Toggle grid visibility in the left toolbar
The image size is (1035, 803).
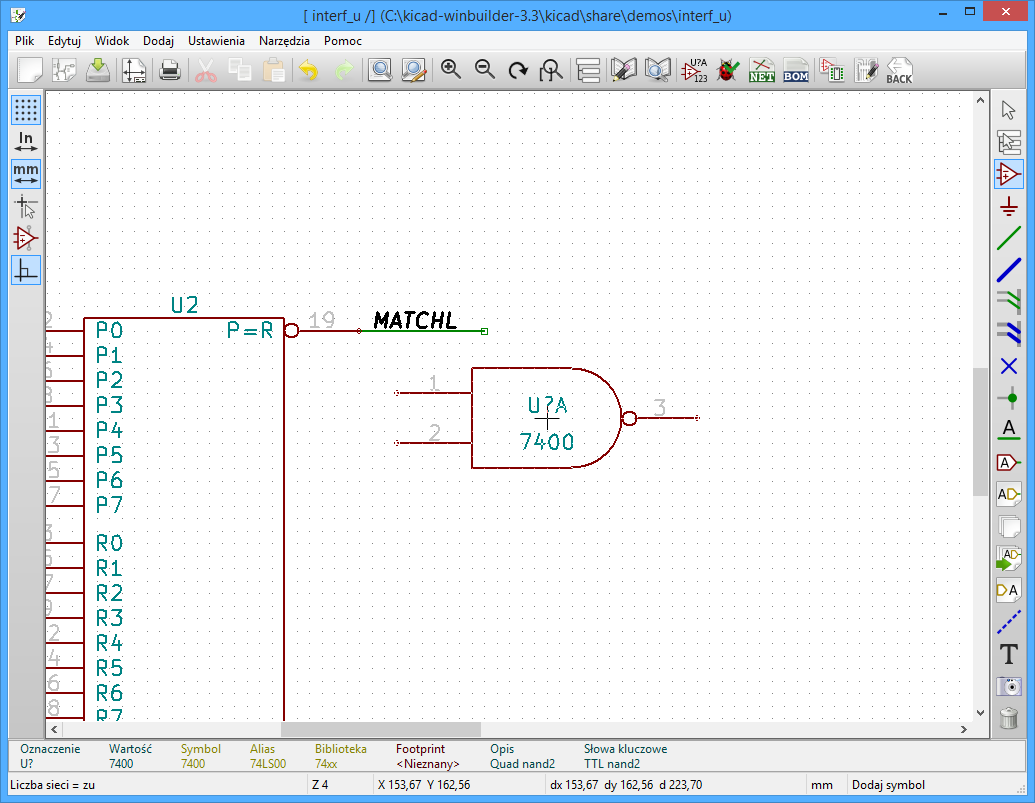click(x=26, y=108)
